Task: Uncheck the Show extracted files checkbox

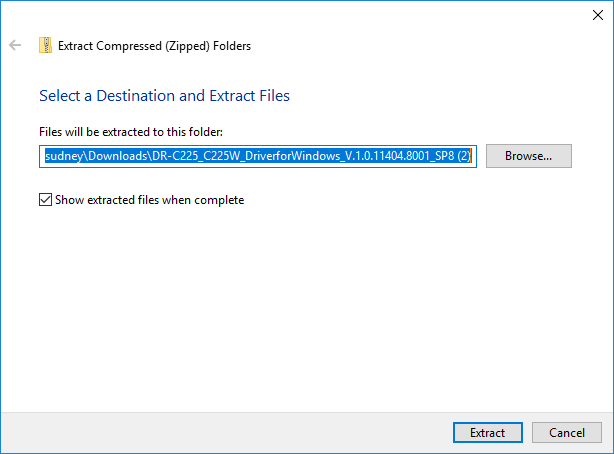Action: click(45, 200)
